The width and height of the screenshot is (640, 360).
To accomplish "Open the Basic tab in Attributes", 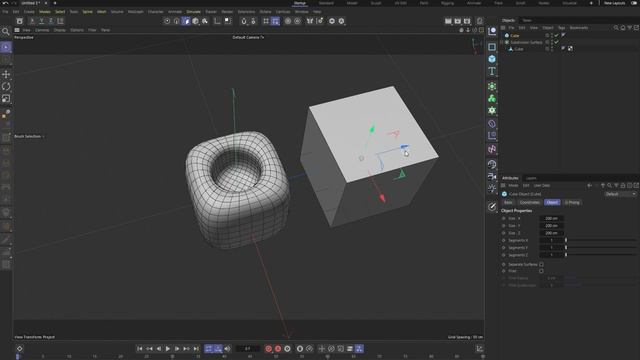I will click(508, 202).
